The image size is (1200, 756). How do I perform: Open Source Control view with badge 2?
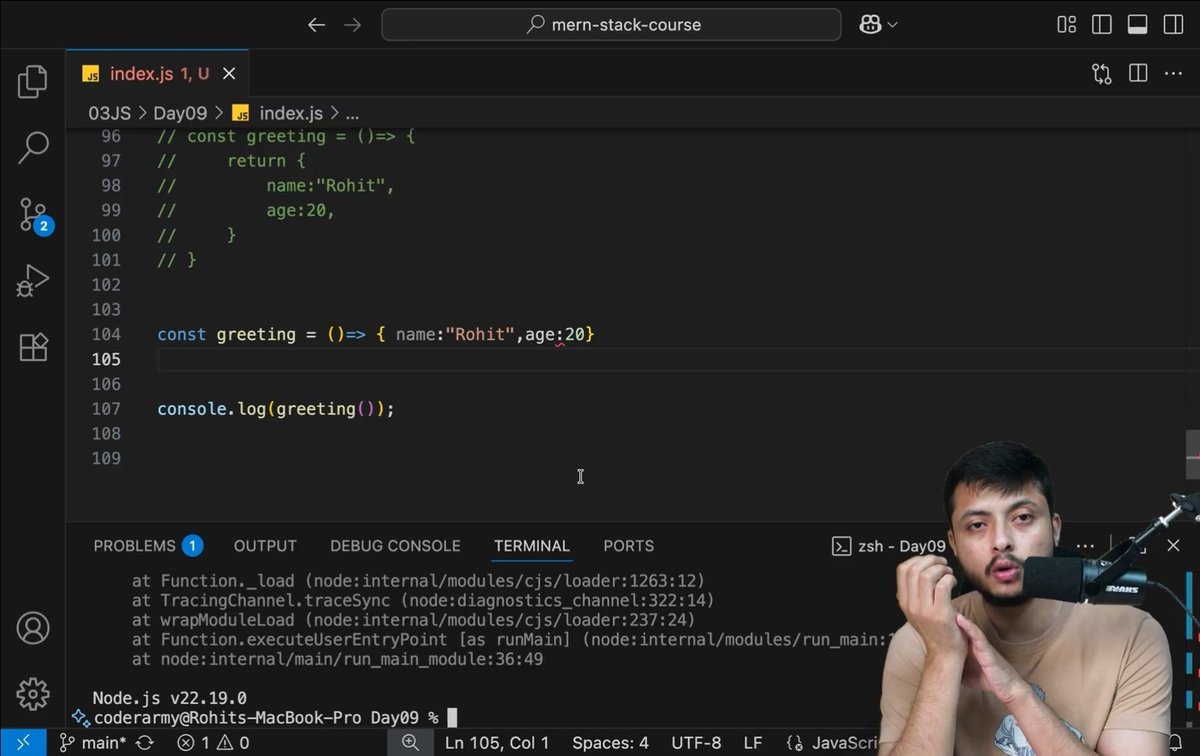(x=33, y=214)
